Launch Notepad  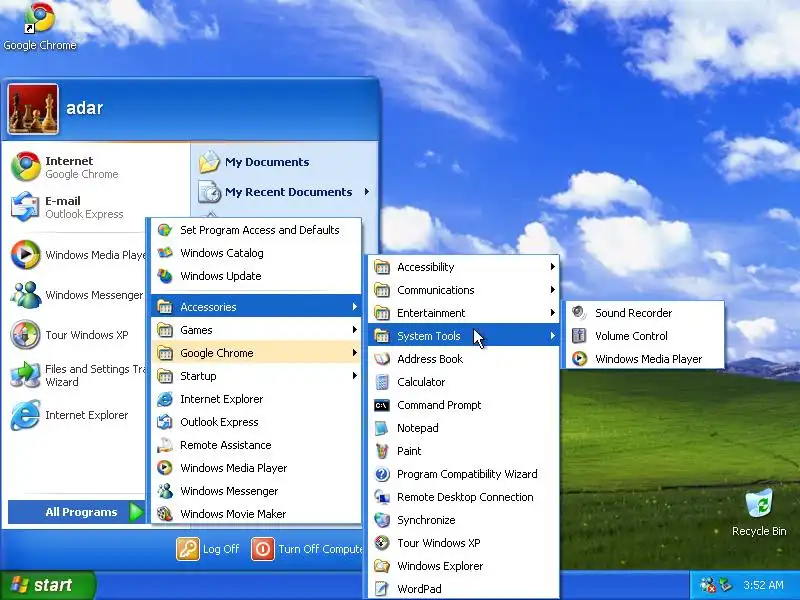(464, 428)
